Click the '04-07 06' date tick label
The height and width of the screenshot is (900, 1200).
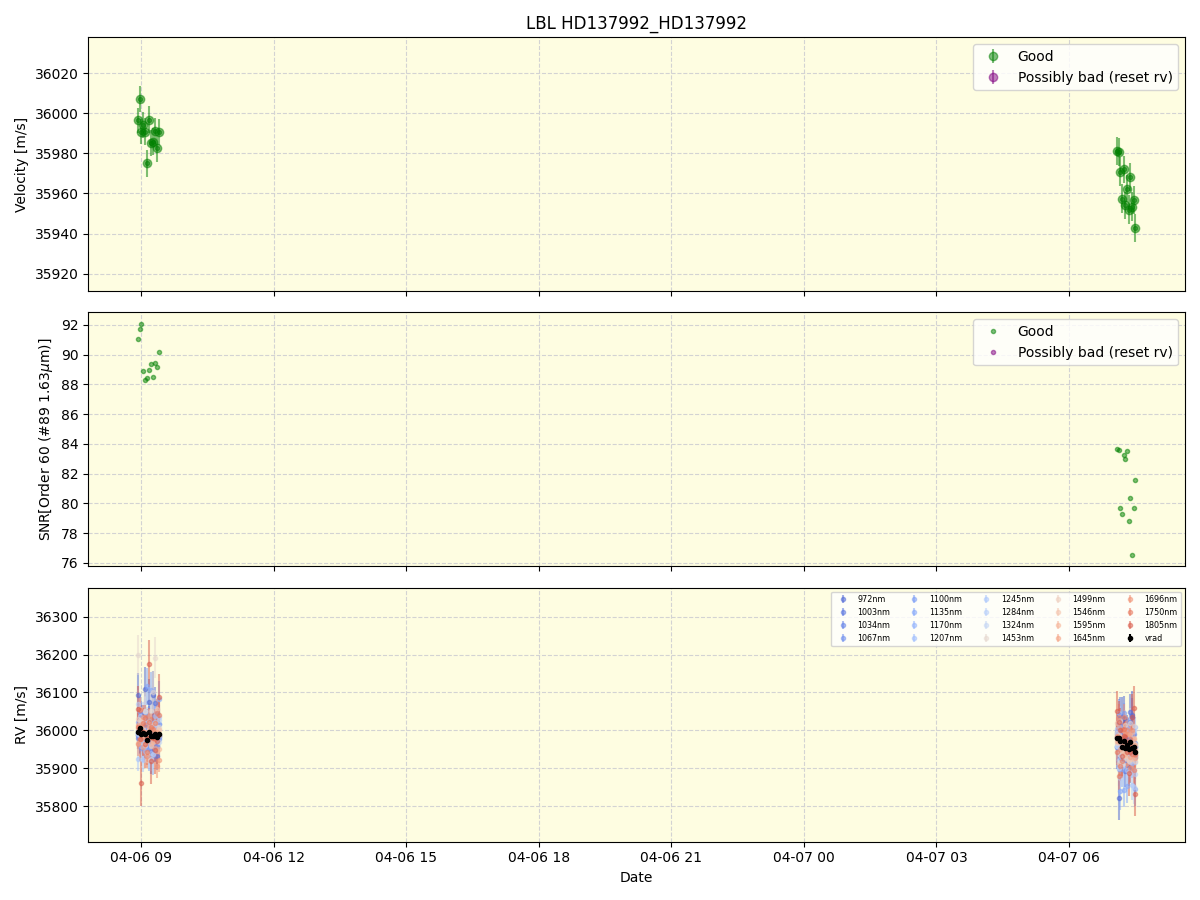(x=1069, y=857)
